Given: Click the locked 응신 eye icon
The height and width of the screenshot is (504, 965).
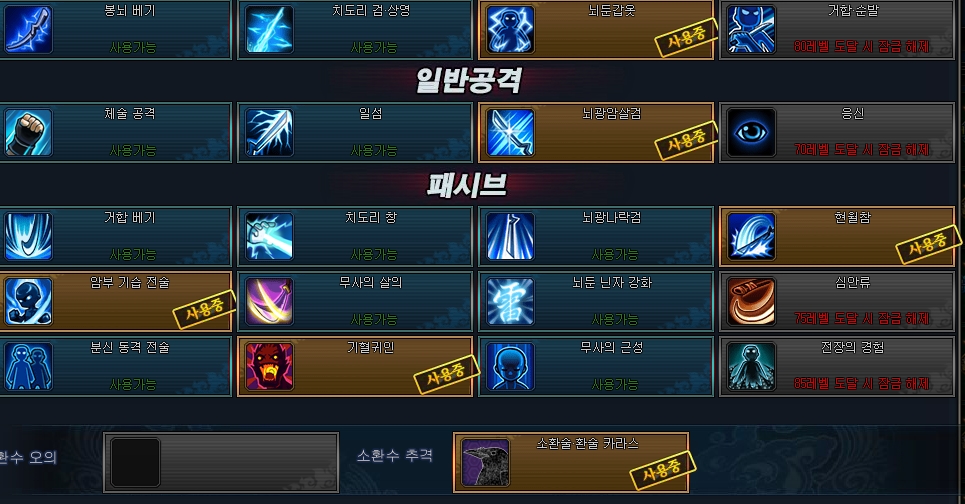Looking at the screenshot, I should point(751,132).
